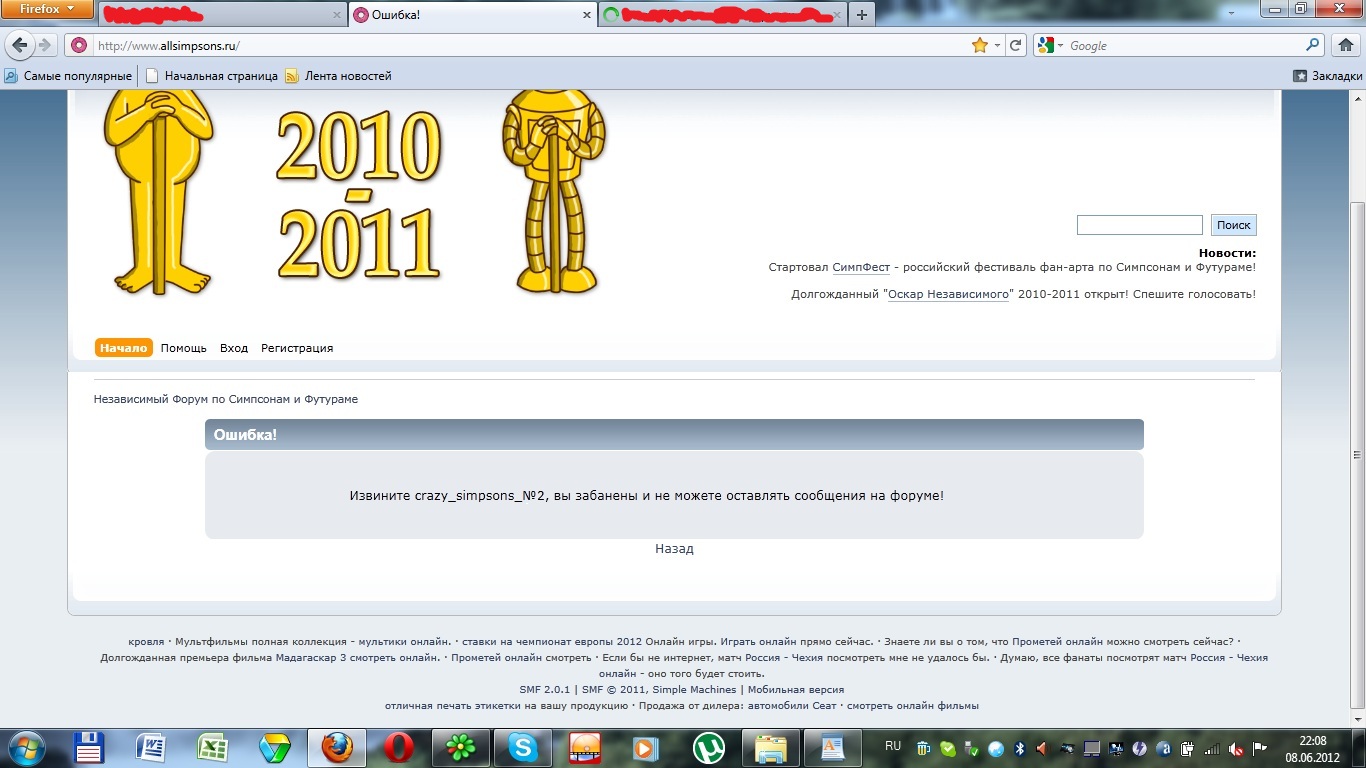Open Skype from the taskbar
The width and height of the screenshot is (1366, 768).
(523, 748)
